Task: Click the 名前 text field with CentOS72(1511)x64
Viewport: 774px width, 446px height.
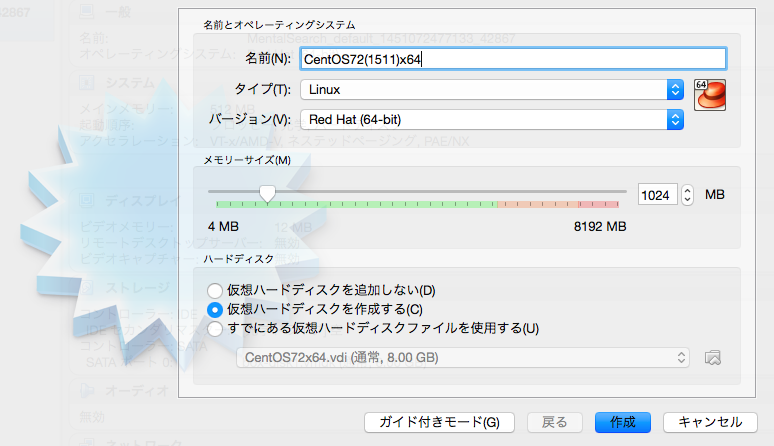Action: pos(513,59)
